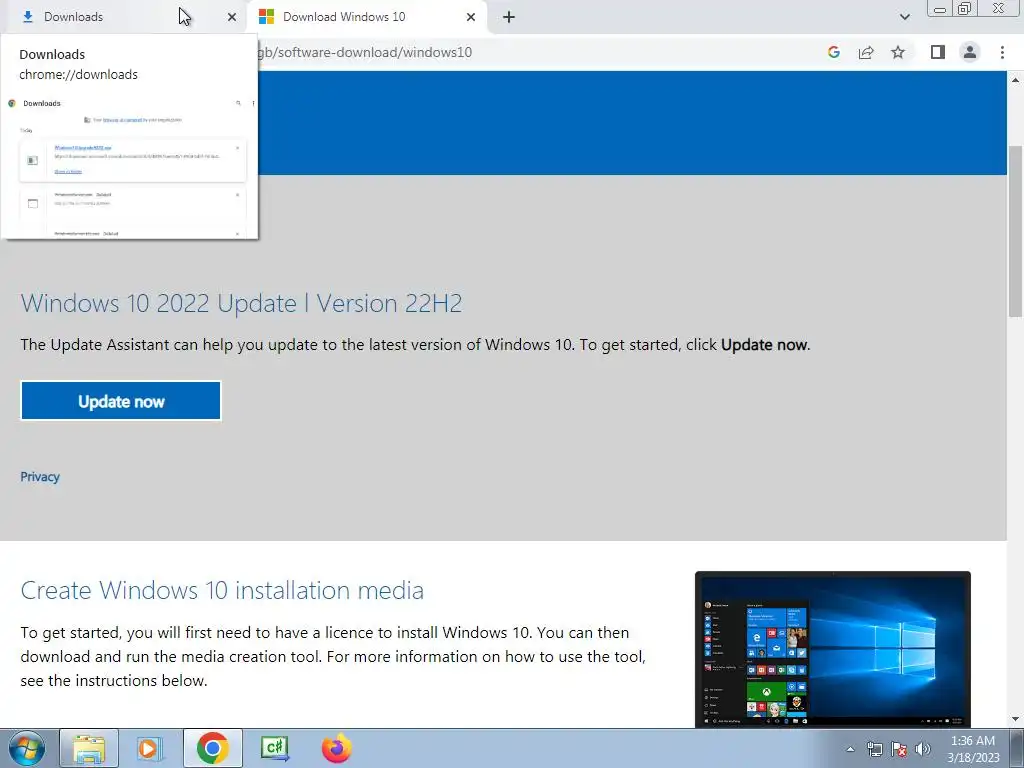1024x768 pixels.
Task: Switch to the Downloads tab
Action: point(124,17)
